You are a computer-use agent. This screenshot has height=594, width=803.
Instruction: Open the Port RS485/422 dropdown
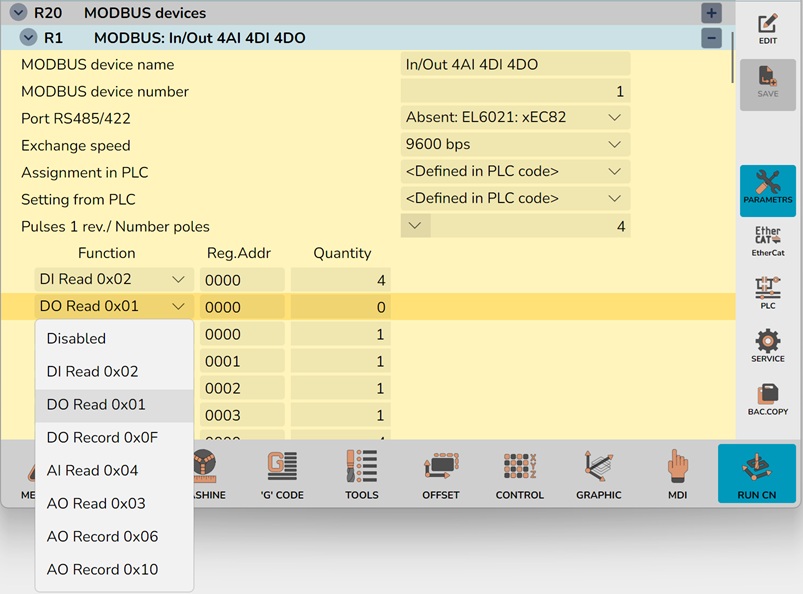[515, 118]
